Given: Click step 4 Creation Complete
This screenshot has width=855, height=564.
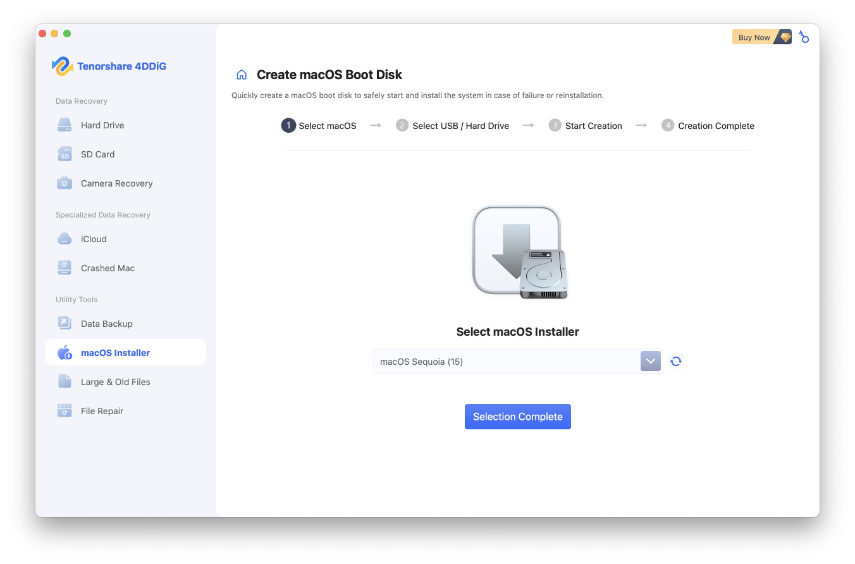Looking at the screenshot, I should tap(708, 126).
